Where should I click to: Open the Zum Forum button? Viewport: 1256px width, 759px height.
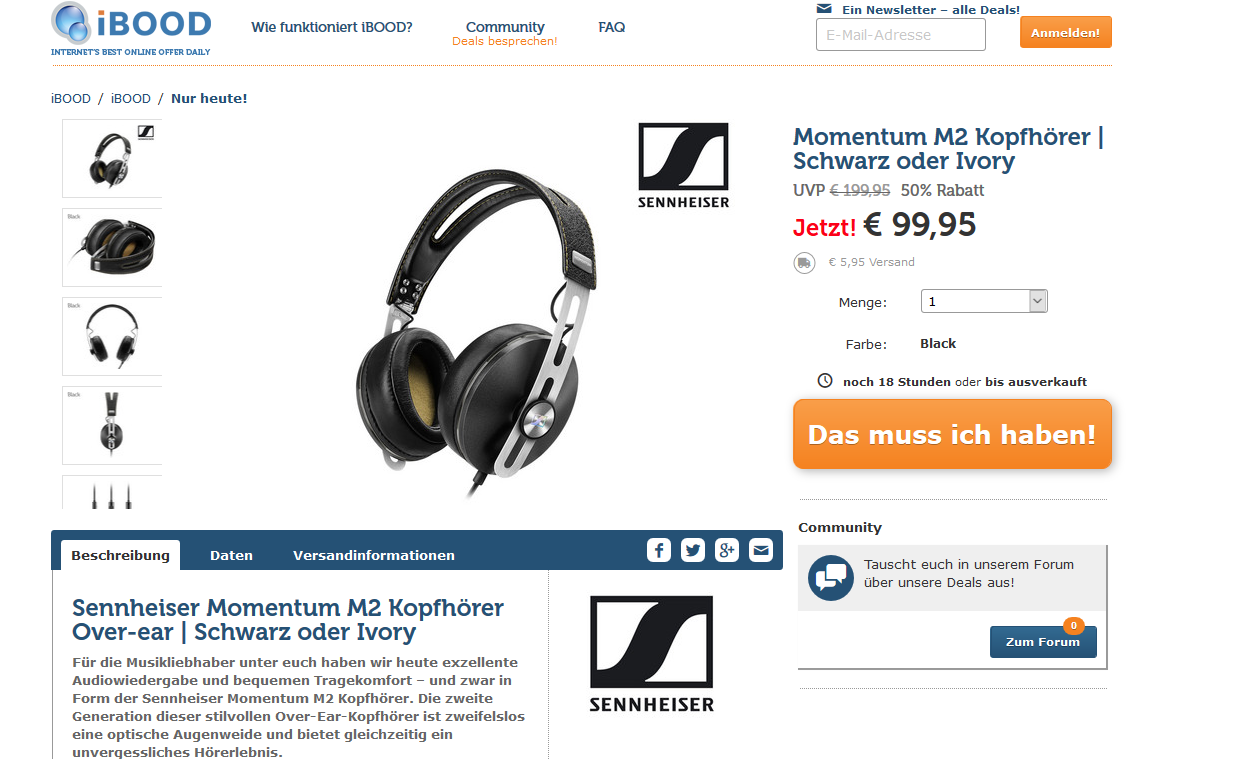(x=1043, y=642)
